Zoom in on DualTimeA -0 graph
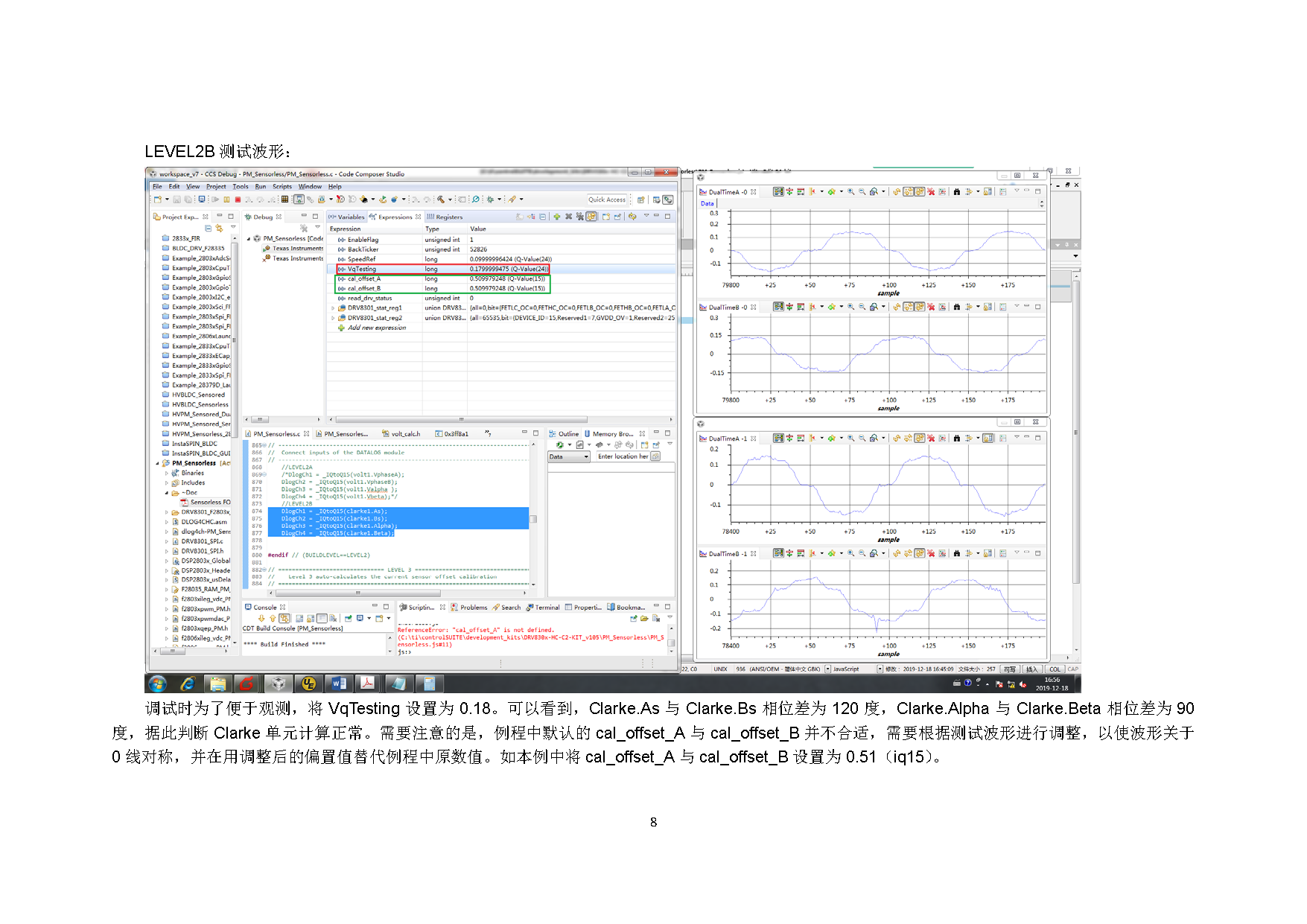The image size is (1307, 924). [850, 192]
